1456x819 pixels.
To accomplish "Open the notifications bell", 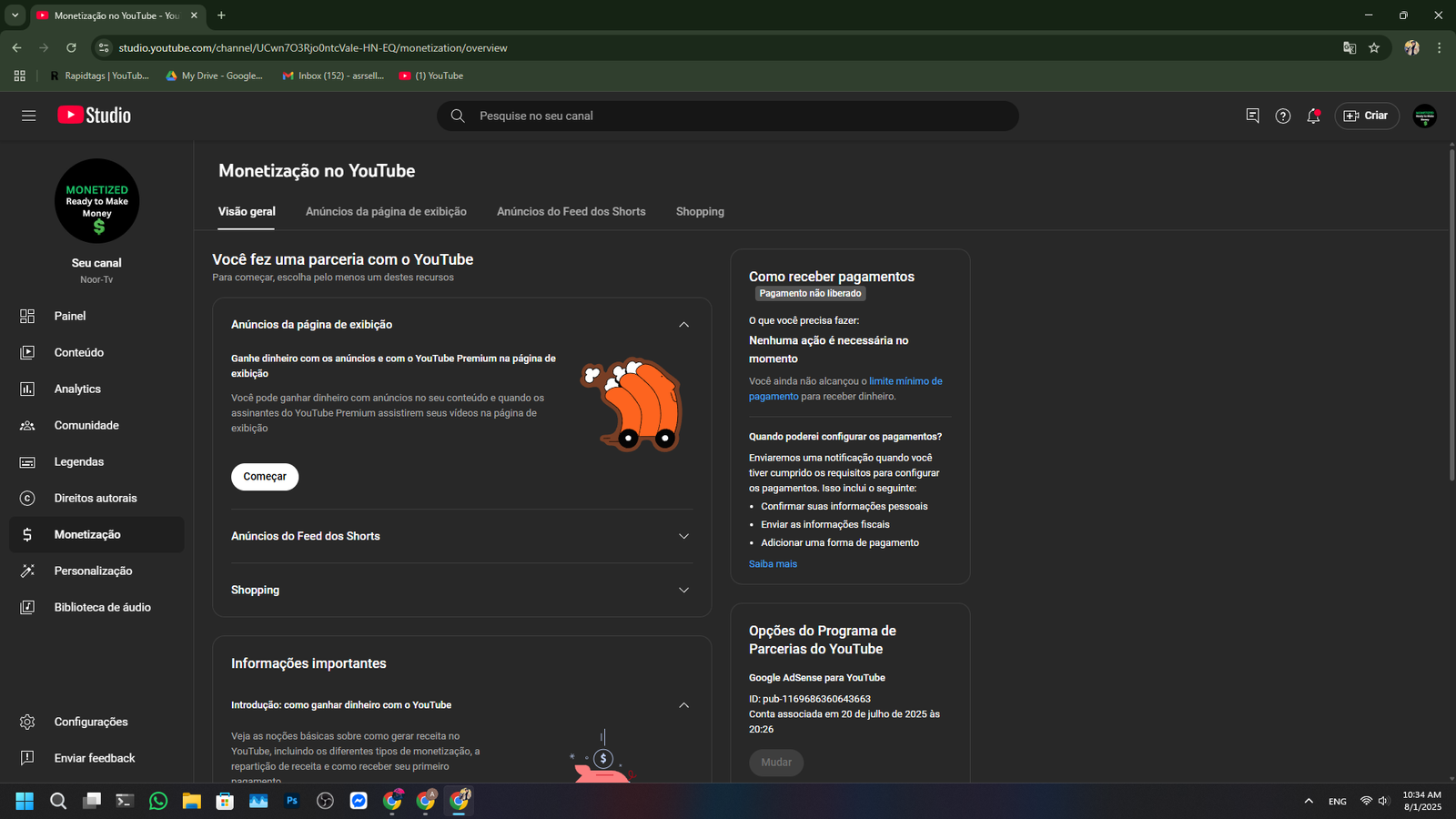I will click(x=1313, y=116).
